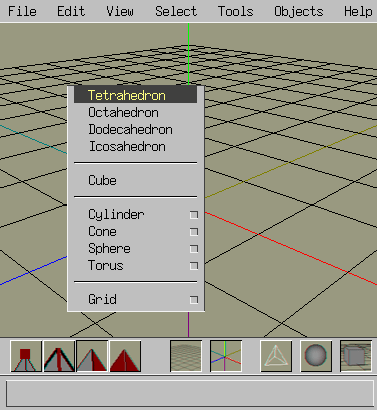Switch to body selection mode icon

125,356
